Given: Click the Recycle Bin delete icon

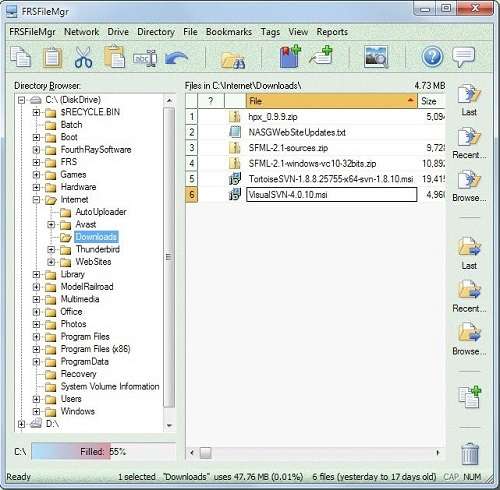Looking at the screenshot, I should point(470,454).
